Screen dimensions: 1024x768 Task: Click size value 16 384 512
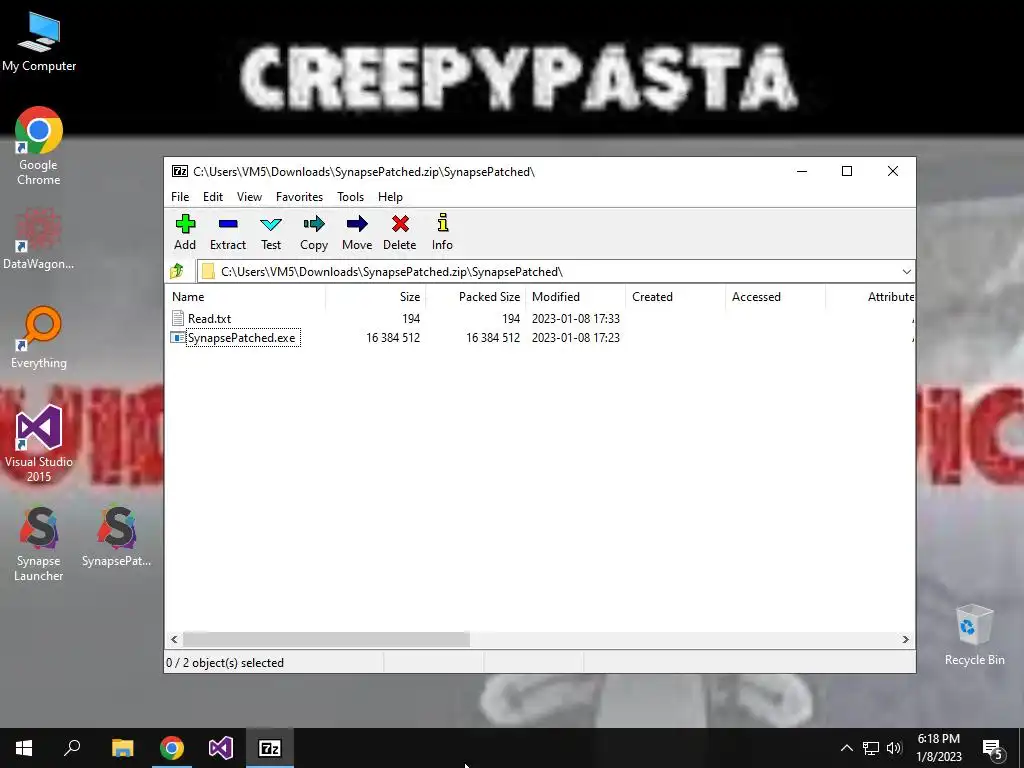click(393, 338)
